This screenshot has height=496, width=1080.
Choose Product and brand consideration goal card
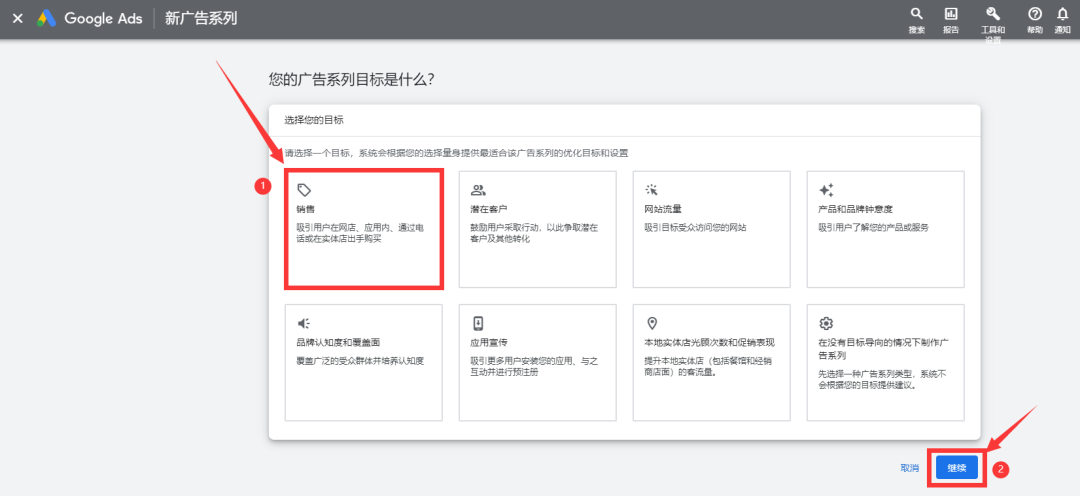(x=885, y=229)
